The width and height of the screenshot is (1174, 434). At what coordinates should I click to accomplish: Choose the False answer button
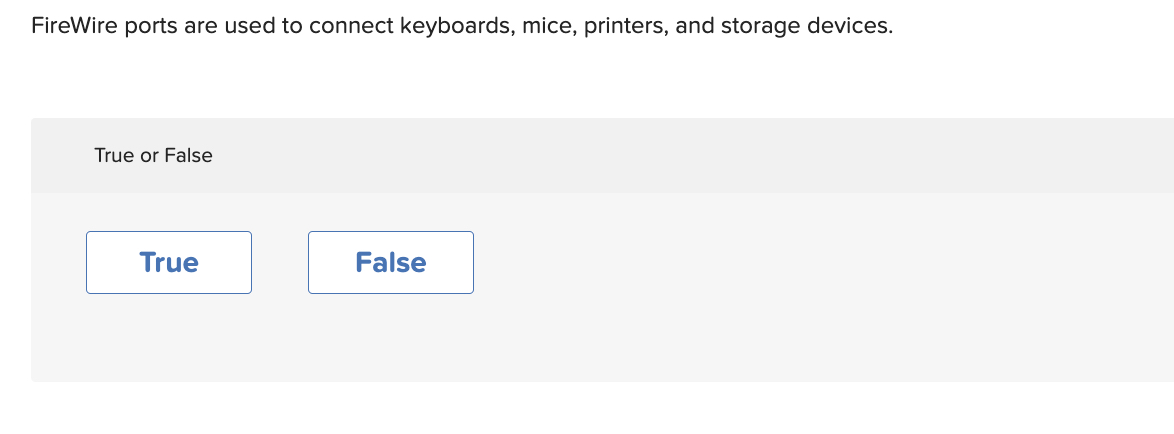pyautogui.click(x=390, y=262)
